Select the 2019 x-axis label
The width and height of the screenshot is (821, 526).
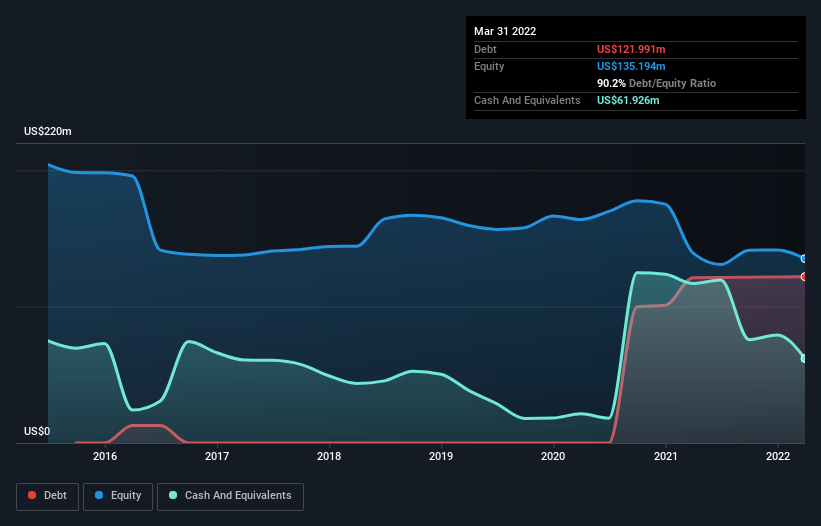pyautogui.click(x=441, y=456)
